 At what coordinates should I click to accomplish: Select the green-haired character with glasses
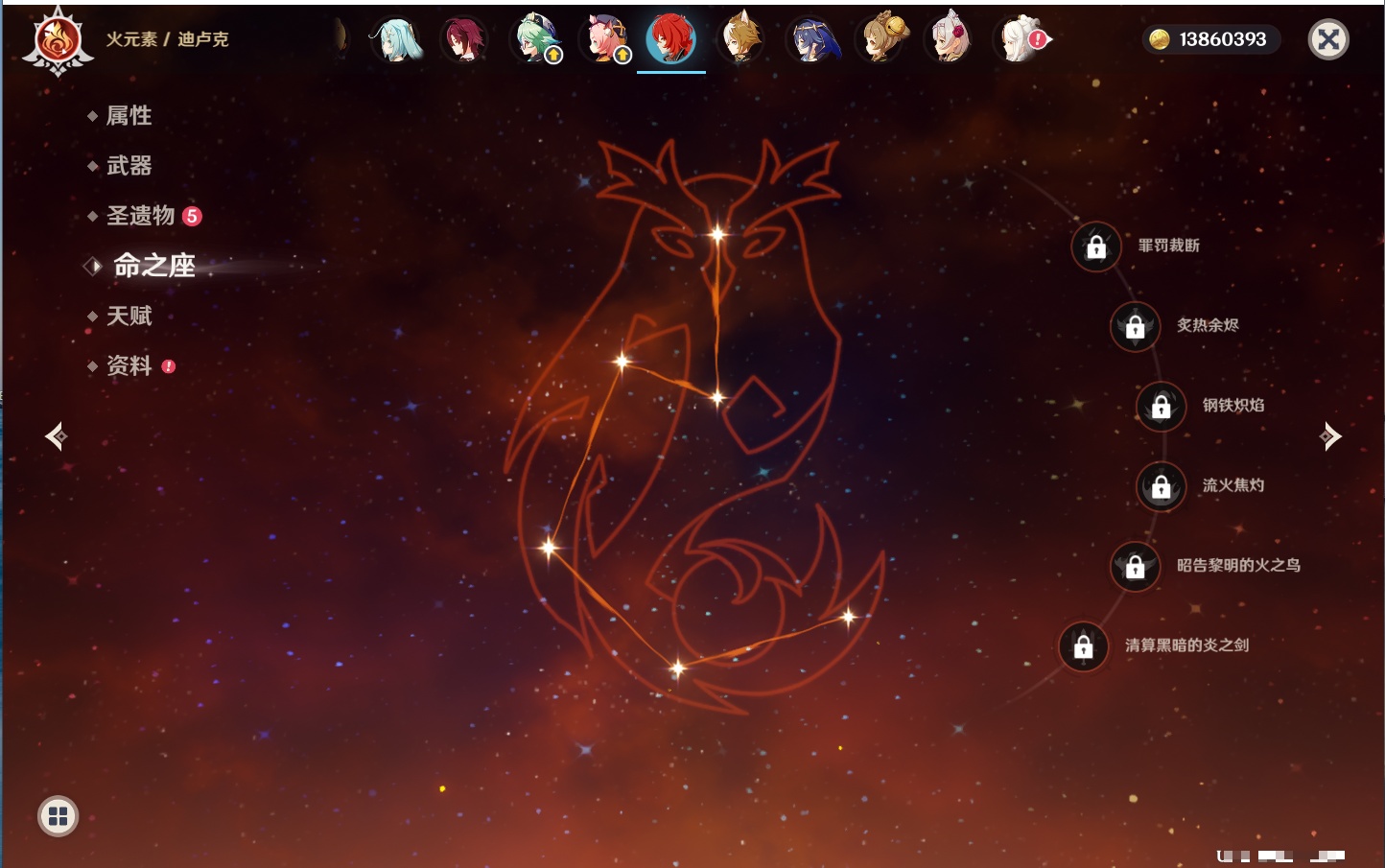[x=535, y=40]
